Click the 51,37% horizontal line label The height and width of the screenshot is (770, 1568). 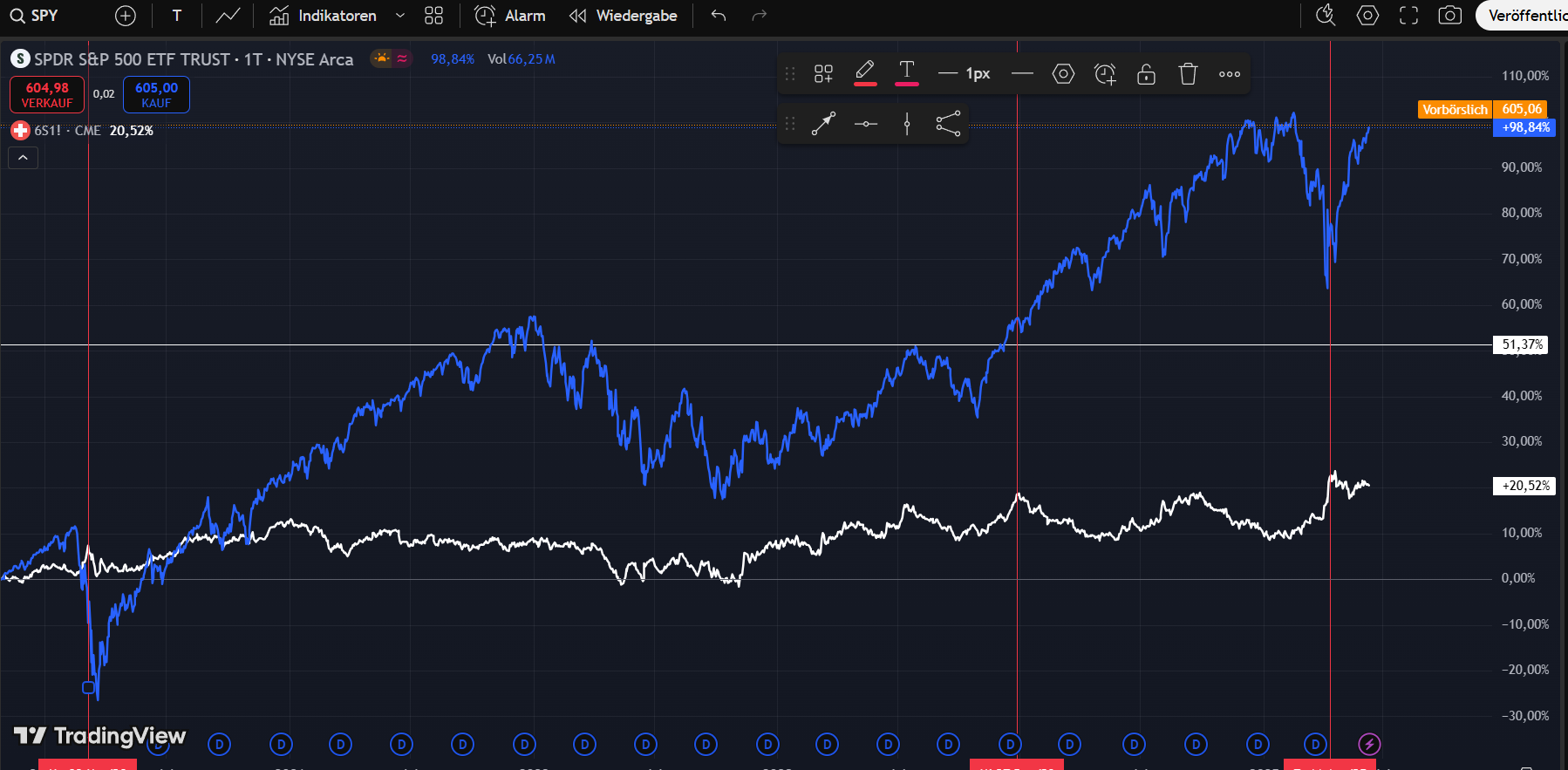pyautogui.click(x=1522, y=344)
